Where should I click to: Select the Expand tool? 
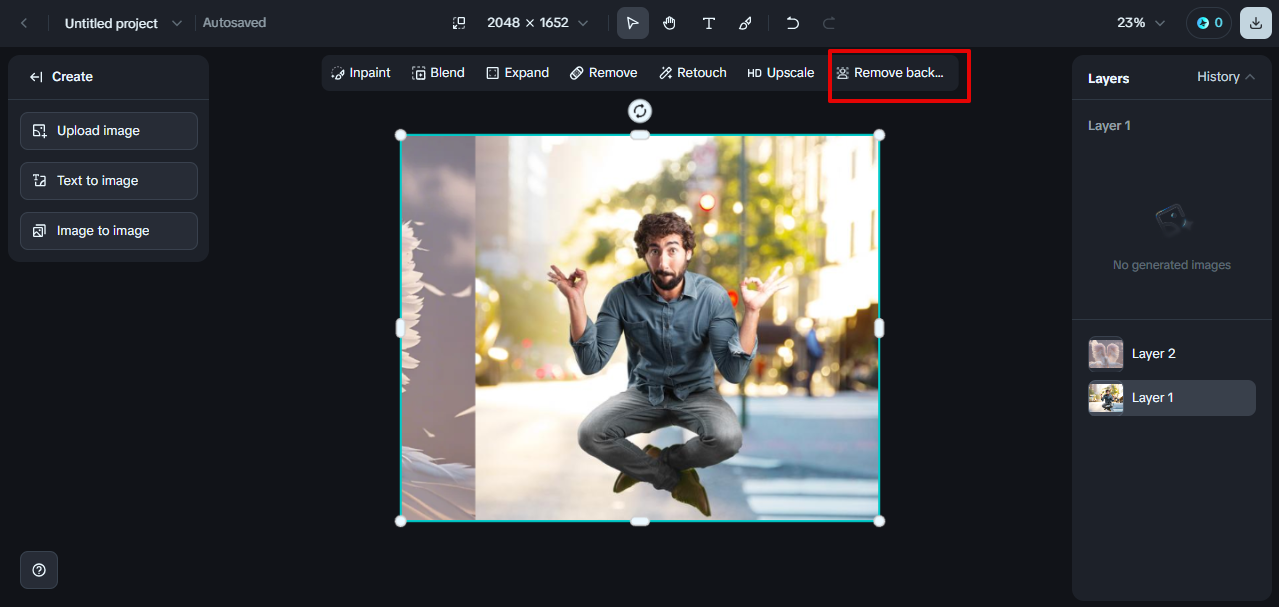click(x=517, y=73)
